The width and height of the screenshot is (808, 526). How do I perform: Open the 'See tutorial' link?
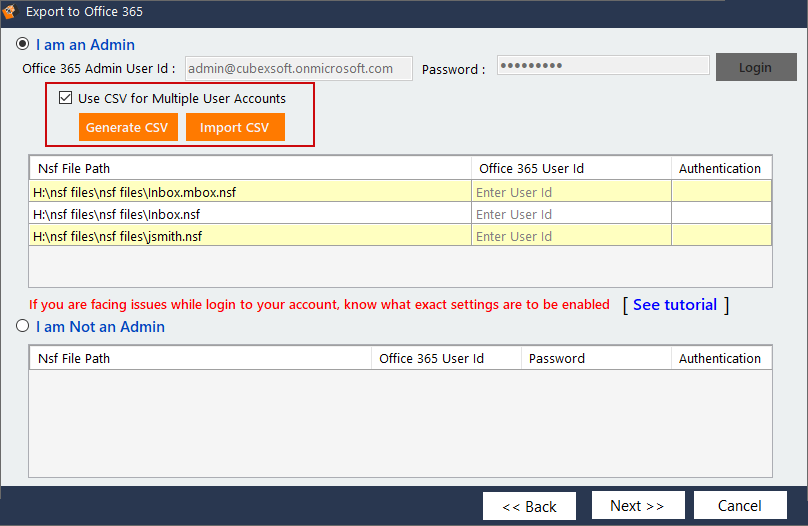(x=674, y=305)
